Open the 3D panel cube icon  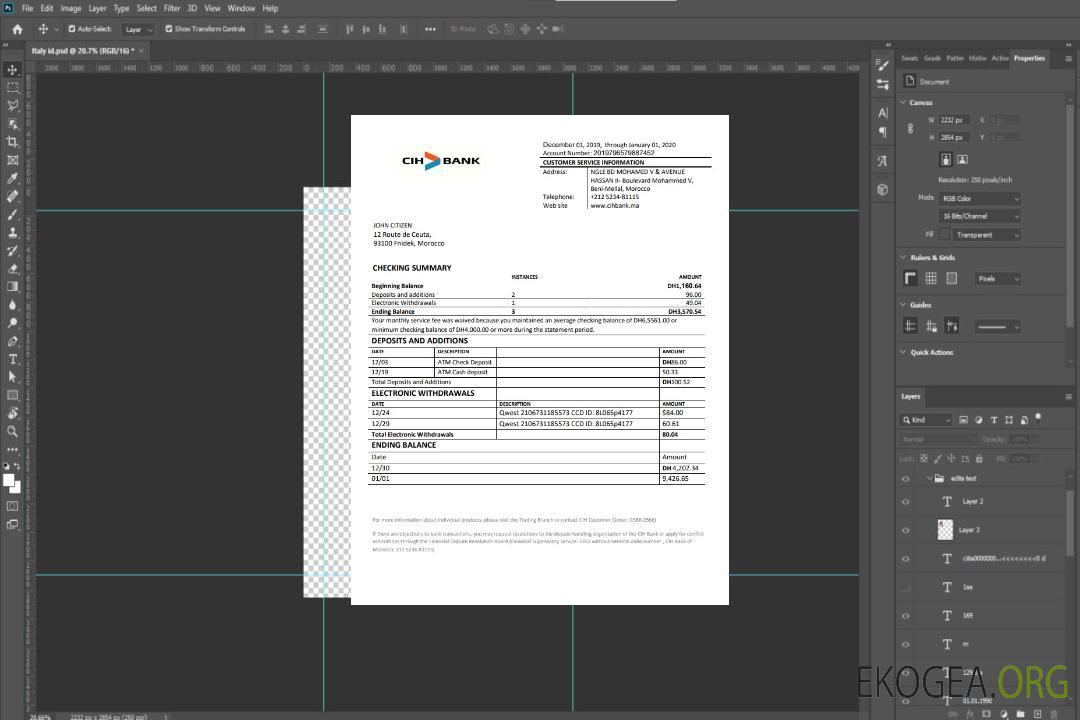tap(882, 189)
